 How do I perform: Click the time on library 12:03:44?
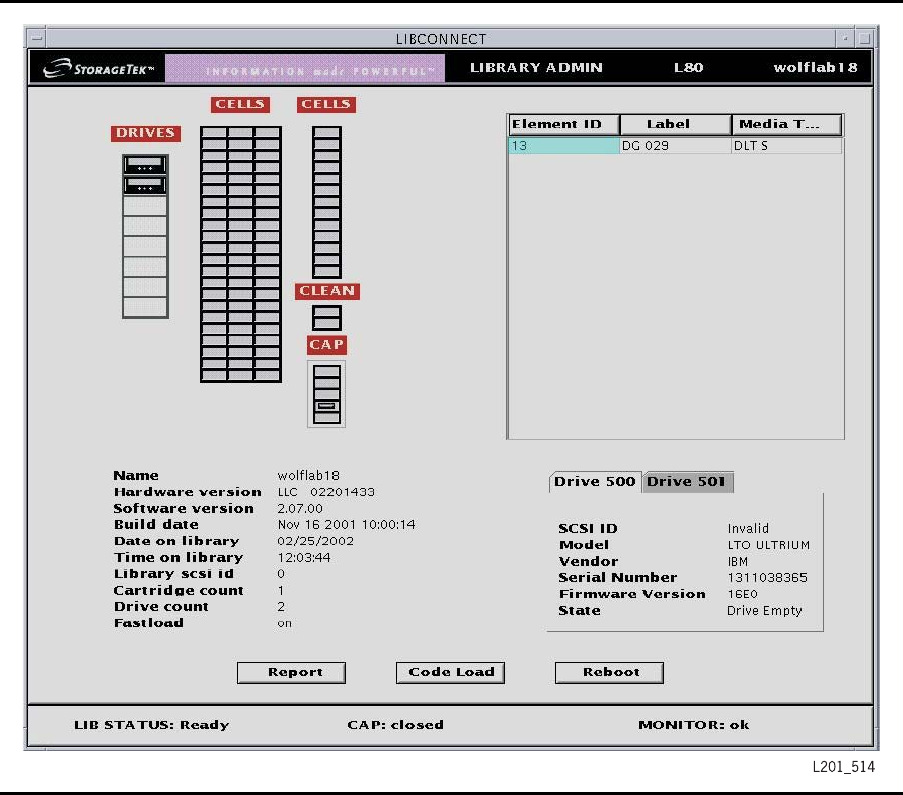point(303,558)
